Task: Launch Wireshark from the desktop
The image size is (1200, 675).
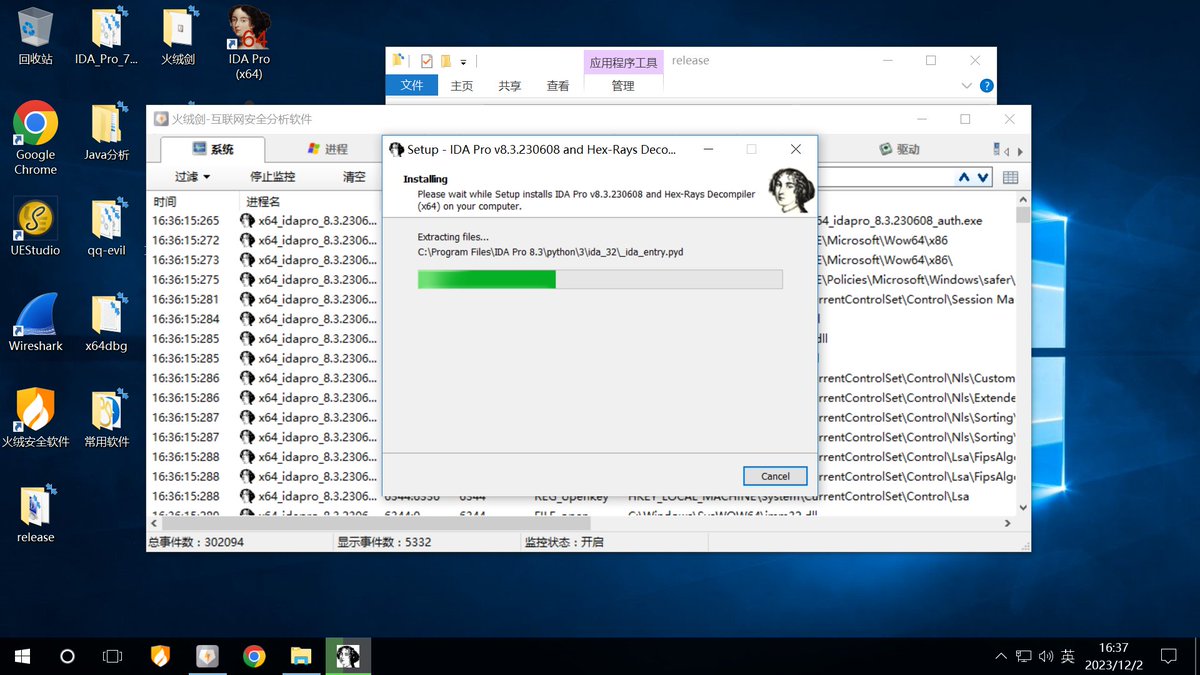Action: click(x=35, y=323)
